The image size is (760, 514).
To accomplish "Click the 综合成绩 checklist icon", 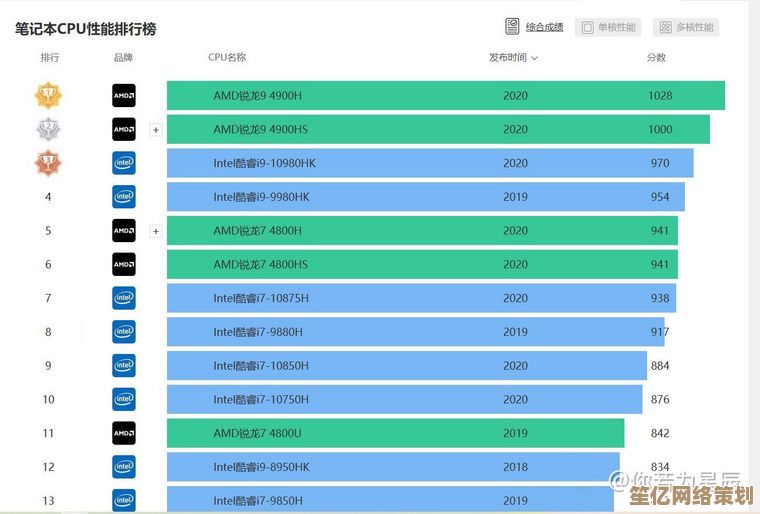I will [512, 27].
